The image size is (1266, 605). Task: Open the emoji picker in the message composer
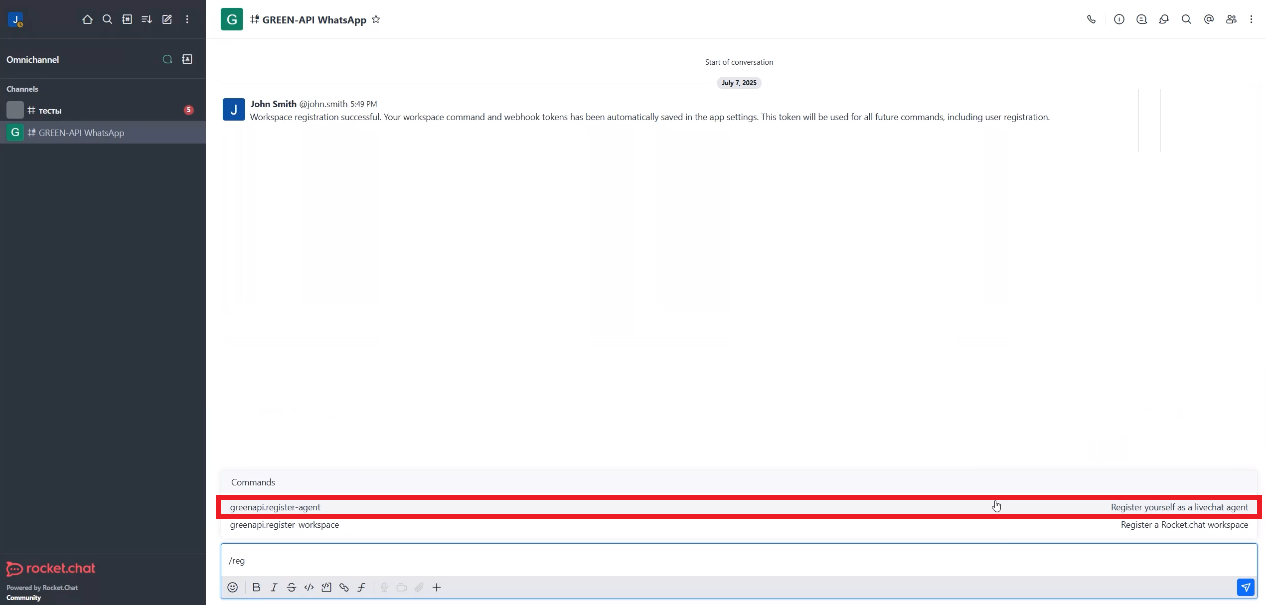click(x=233, y=587)
